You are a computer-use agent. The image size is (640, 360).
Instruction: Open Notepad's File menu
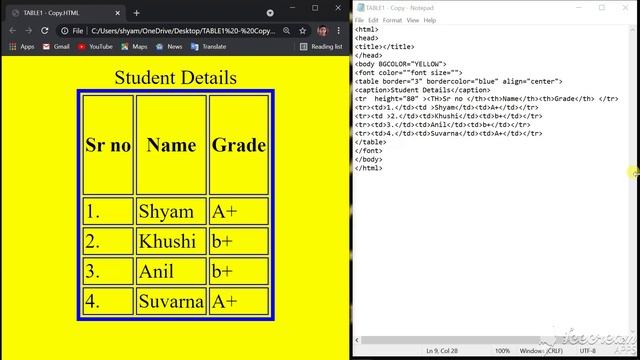click(x=359, y=20)
